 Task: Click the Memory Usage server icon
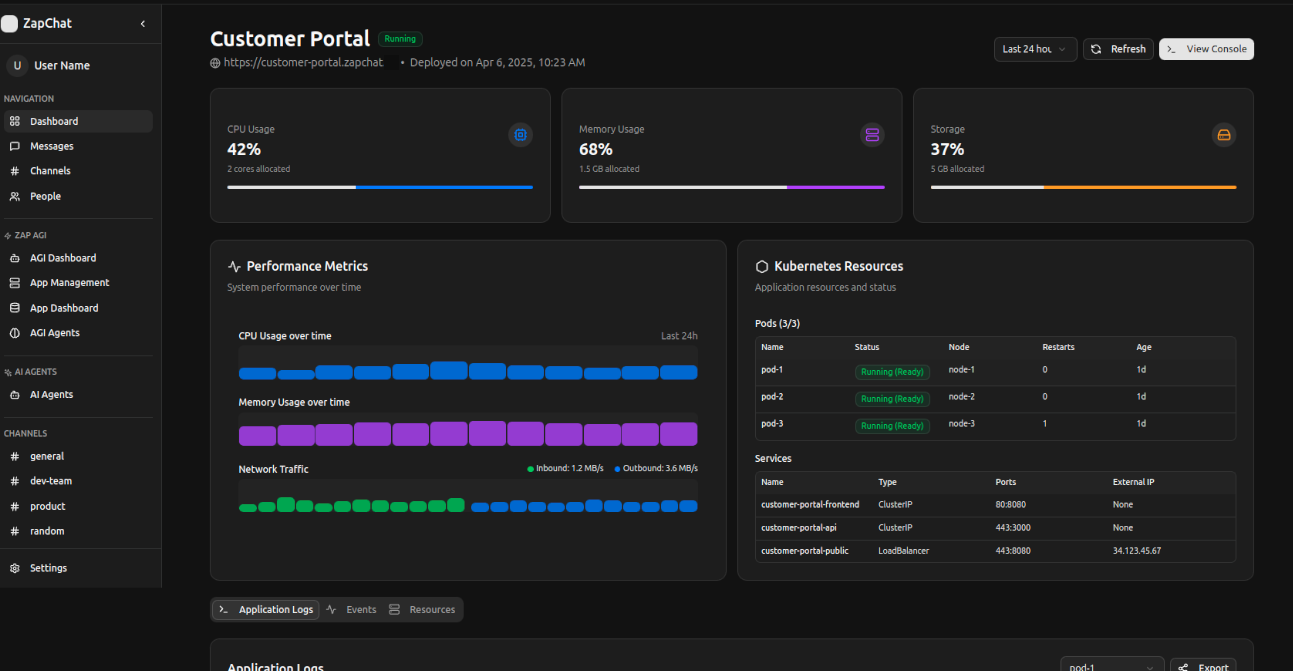[872, 135]
